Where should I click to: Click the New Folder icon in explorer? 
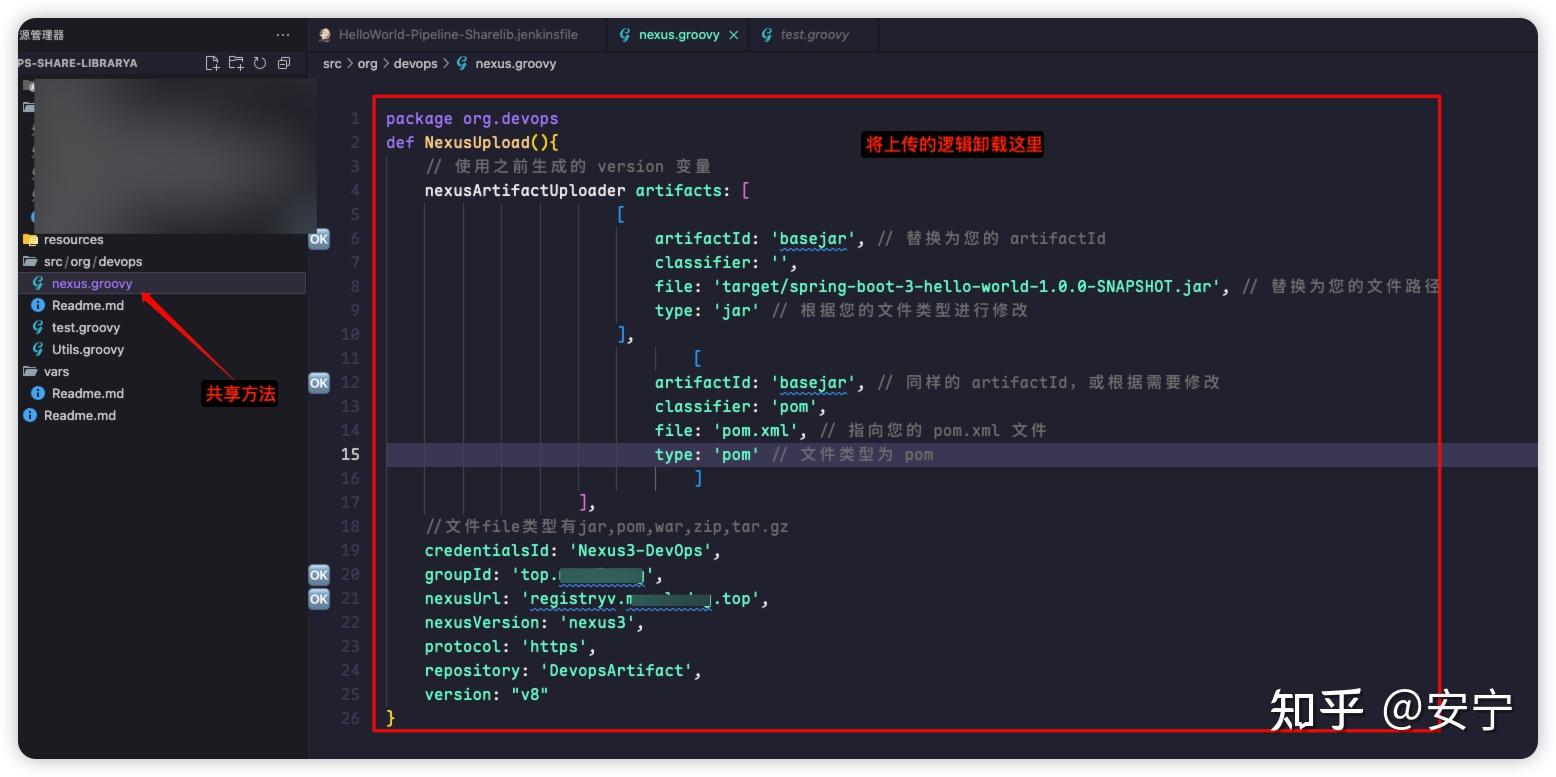coord(236,63)
